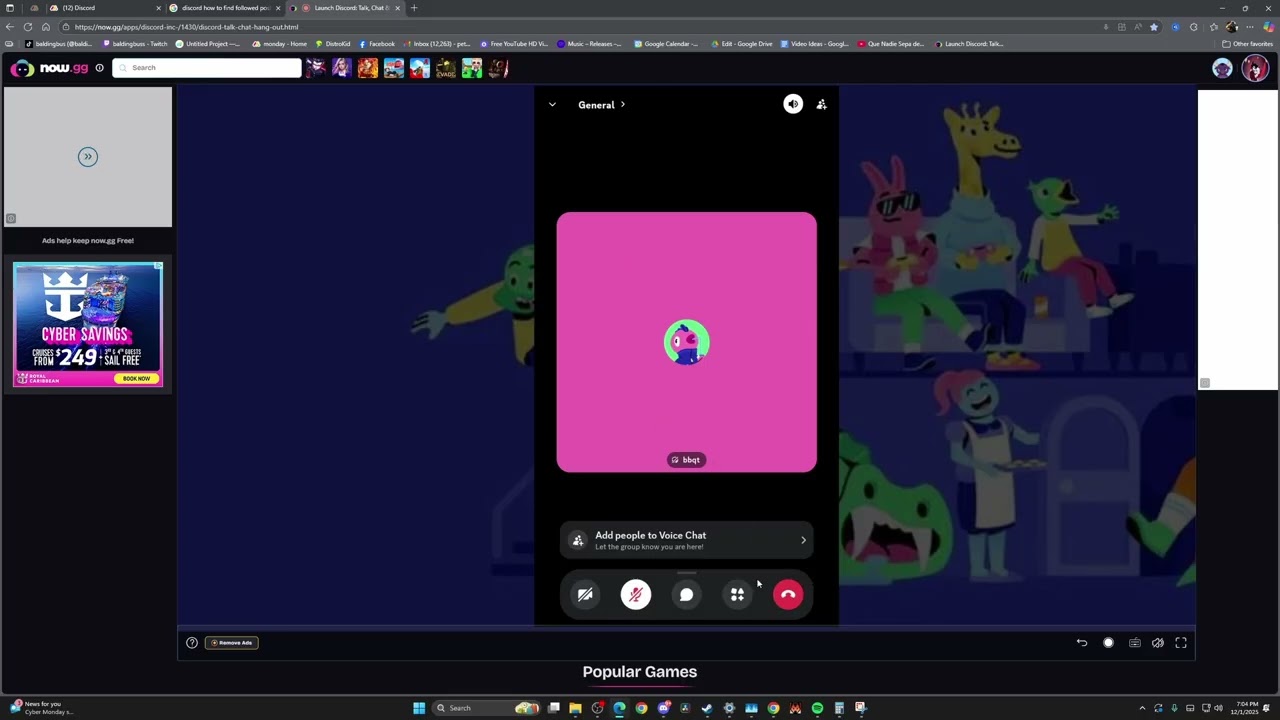Open the info icon next to now.gg logo
This screenshot has height=720, width=1280.
pos(99,68)
